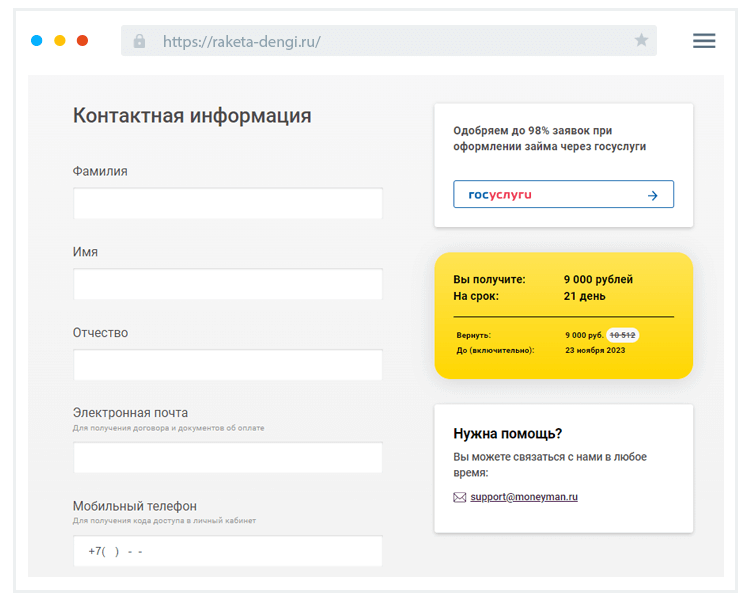Click the envelope icon beside support email

tap(460, 497)
